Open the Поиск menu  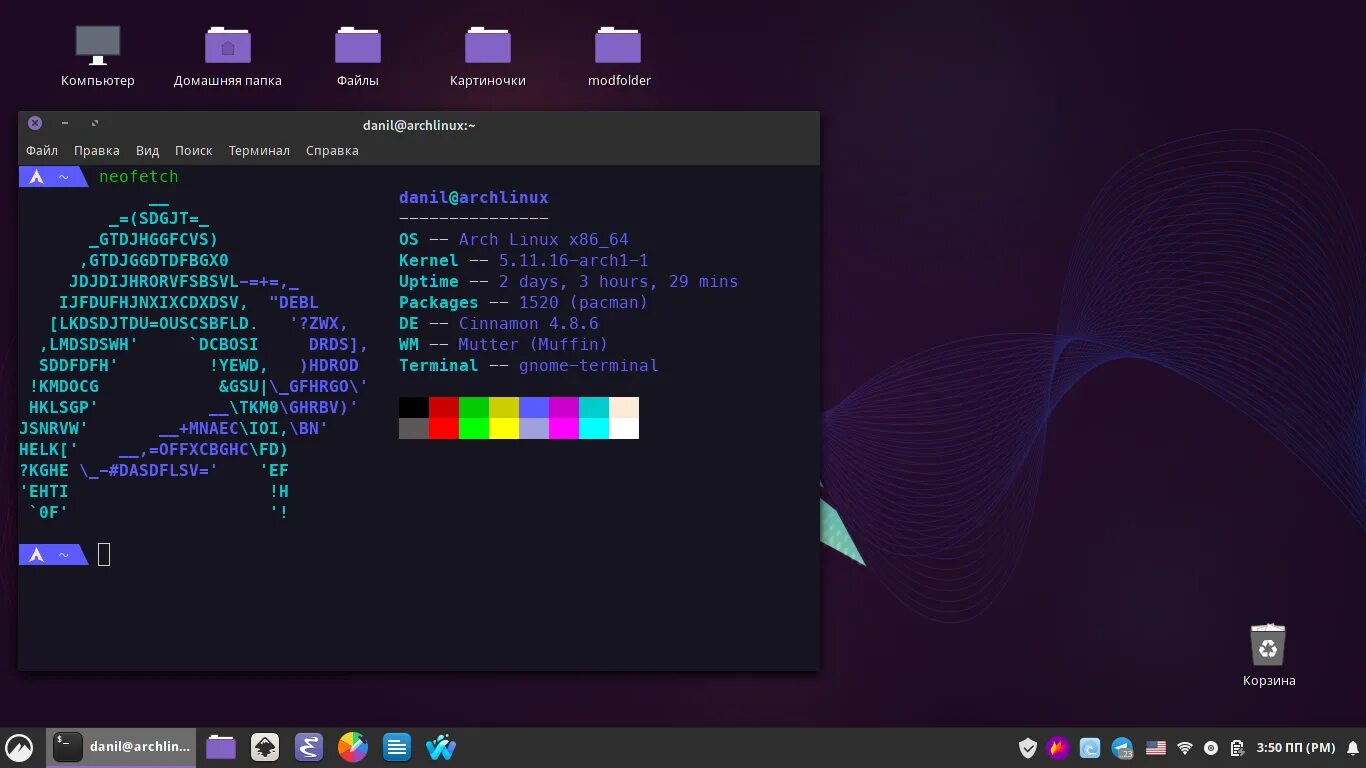coord(194,151)
